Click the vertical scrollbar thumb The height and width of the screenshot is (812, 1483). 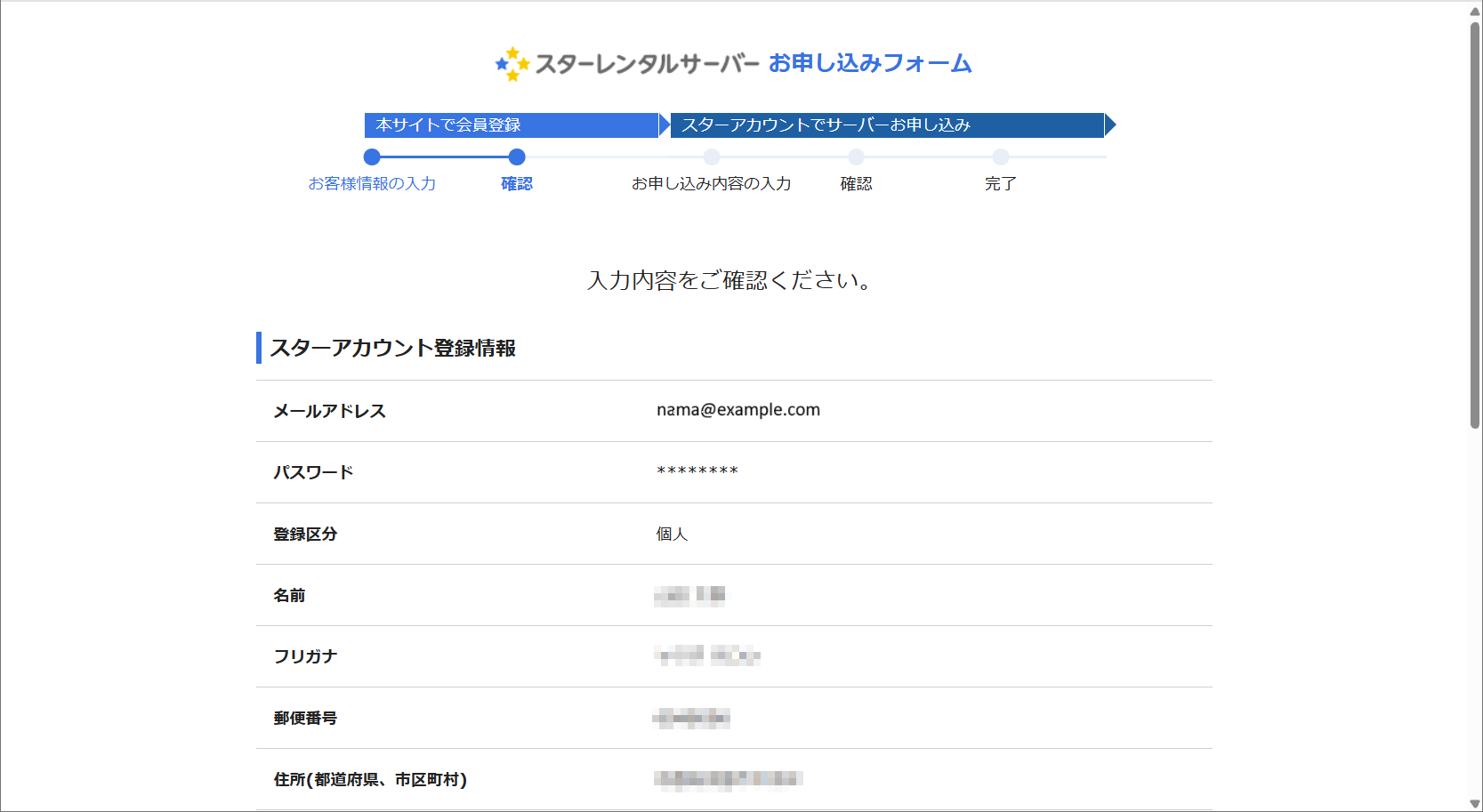pos(1474,226)
